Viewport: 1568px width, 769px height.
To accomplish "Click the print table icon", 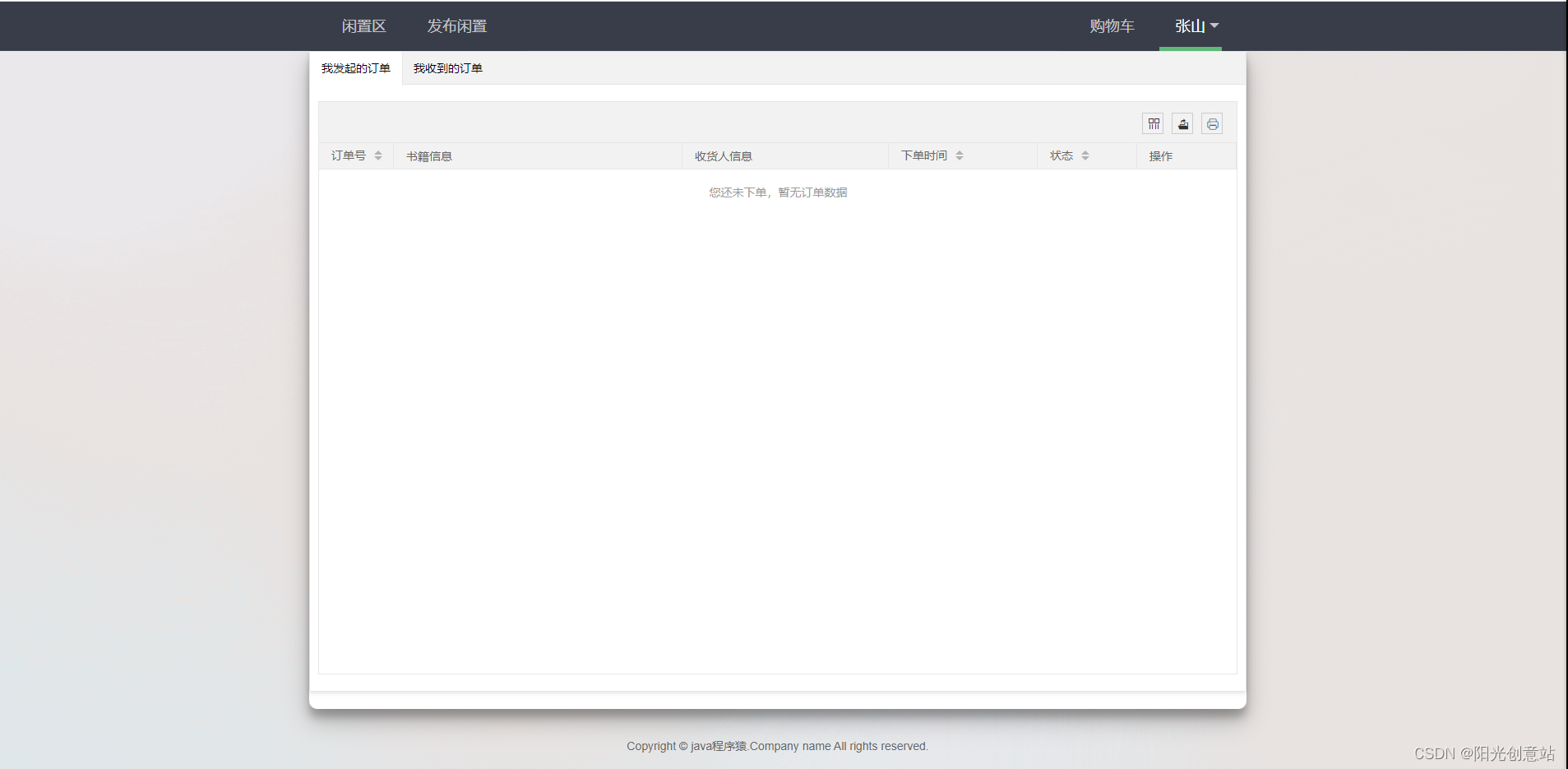I will [x=1212, y=123].
